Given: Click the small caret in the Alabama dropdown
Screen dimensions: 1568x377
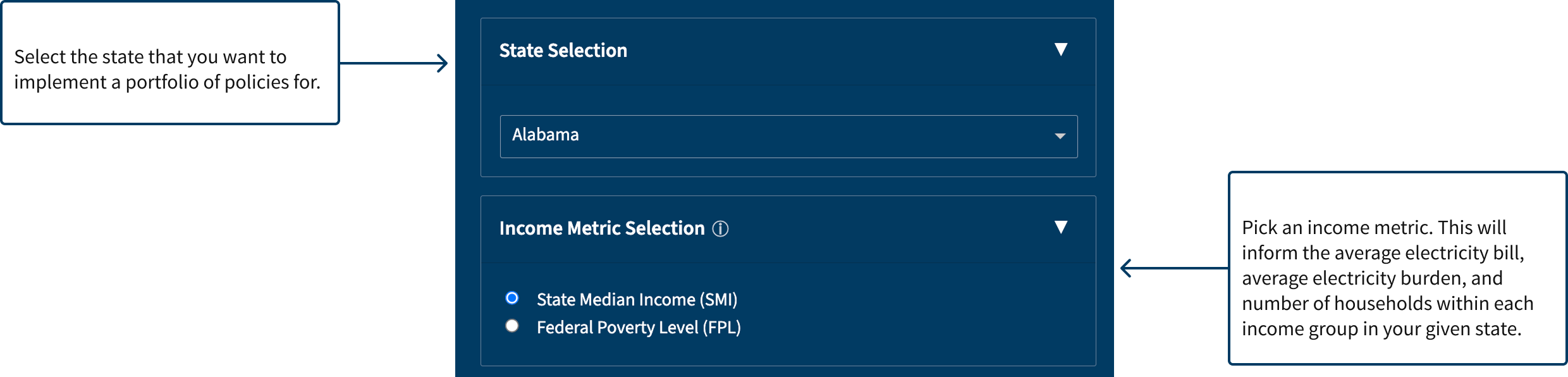Looking at the screenshot, I should click(x=1060, y=136).
